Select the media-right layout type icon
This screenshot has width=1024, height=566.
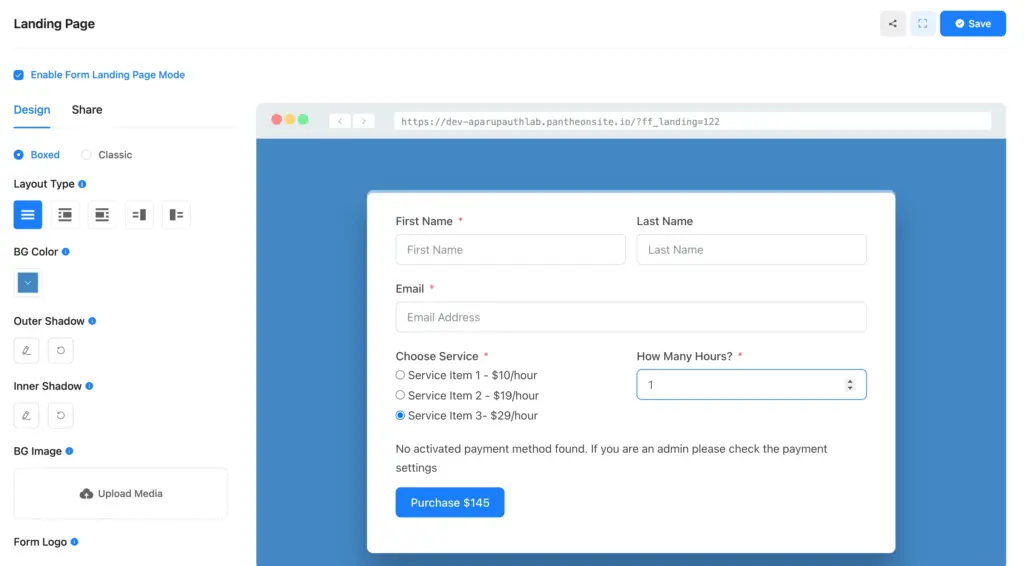[x=139, y=215]
